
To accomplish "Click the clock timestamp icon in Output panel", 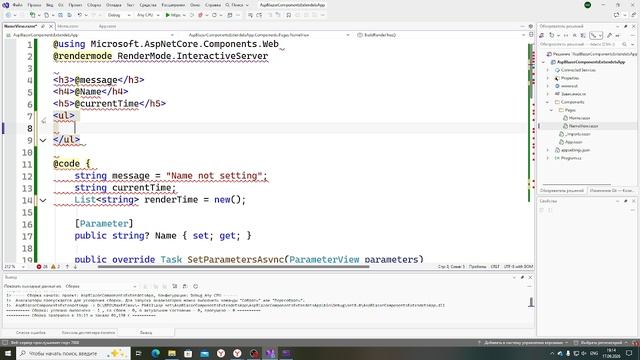I will click(x=196, y=286).
